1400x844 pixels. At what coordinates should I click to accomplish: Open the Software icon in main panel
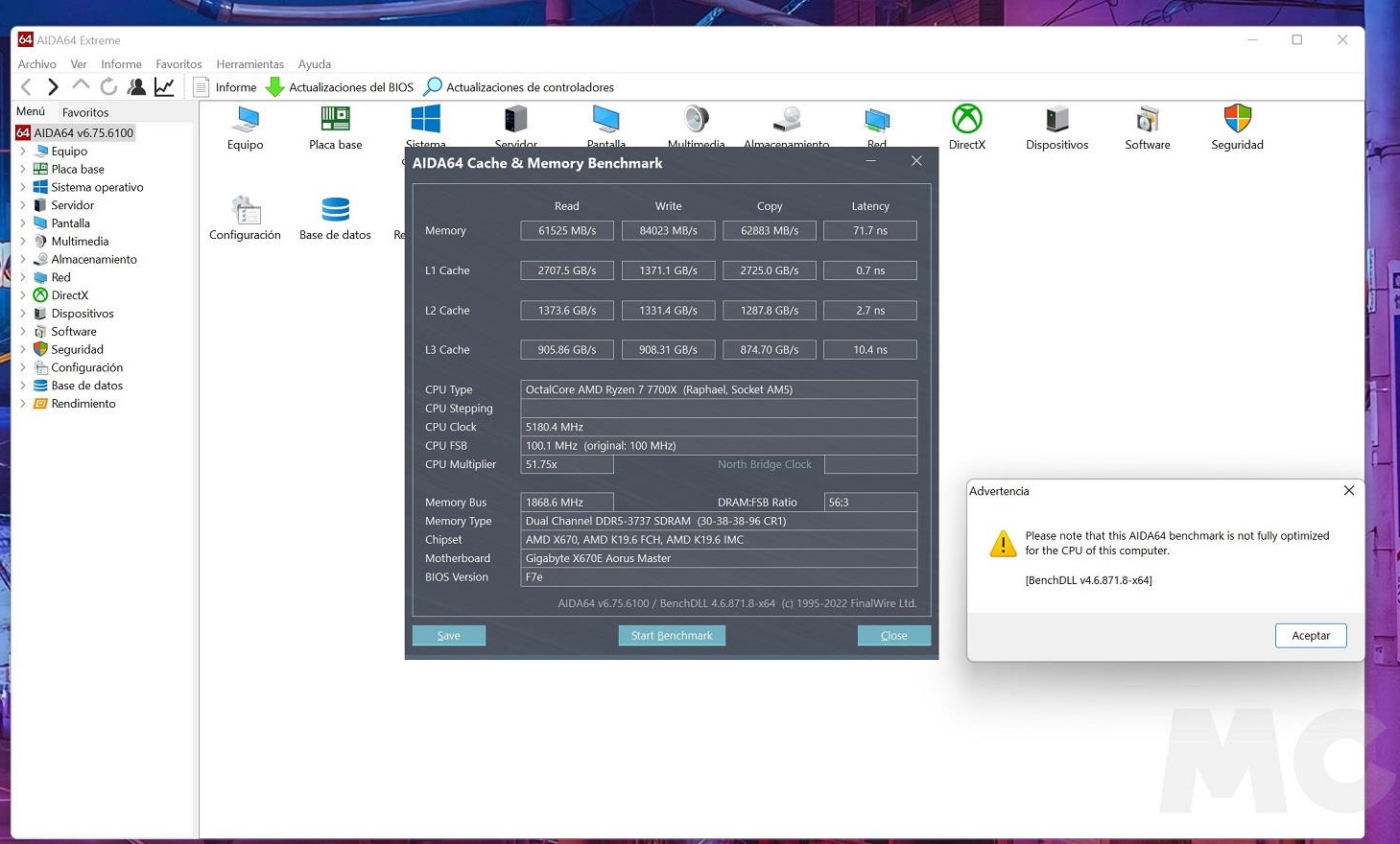point(1147,120)
